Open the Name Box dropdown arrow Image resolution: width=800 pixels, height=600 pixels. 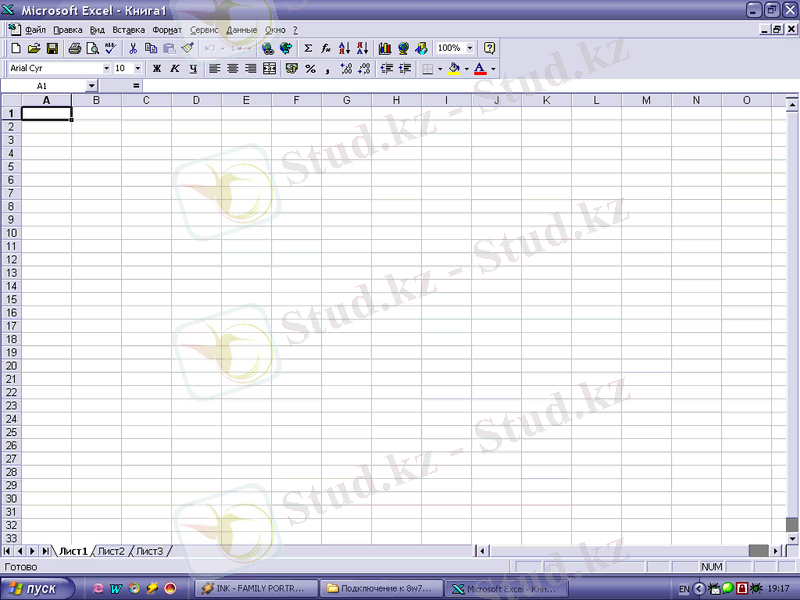point(92,86)
